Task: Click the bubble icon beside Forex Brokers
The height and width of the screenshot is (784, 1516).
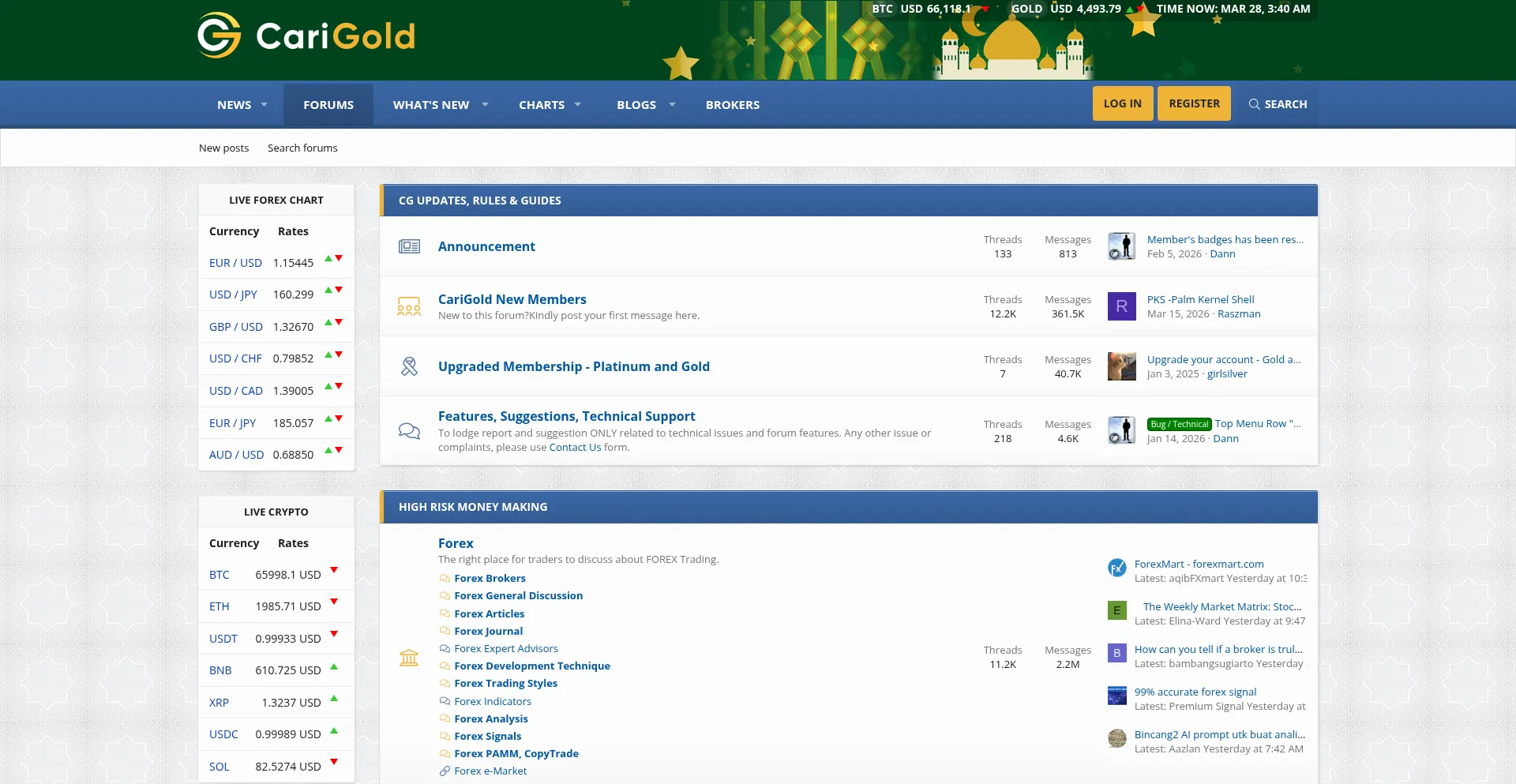Action: (445, 579)
